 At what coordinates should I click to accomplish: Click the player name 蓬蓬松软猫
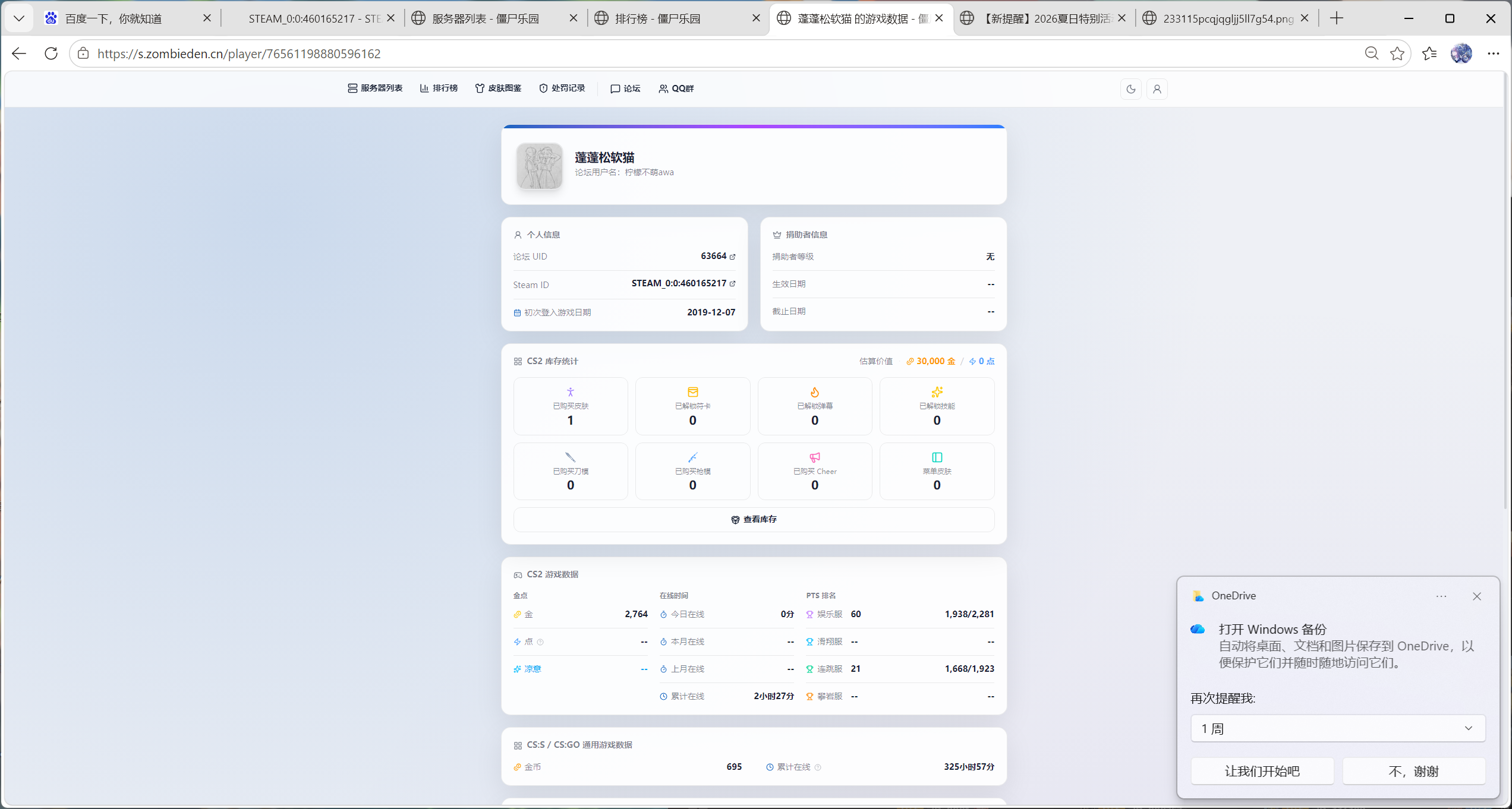click(604, 157)
